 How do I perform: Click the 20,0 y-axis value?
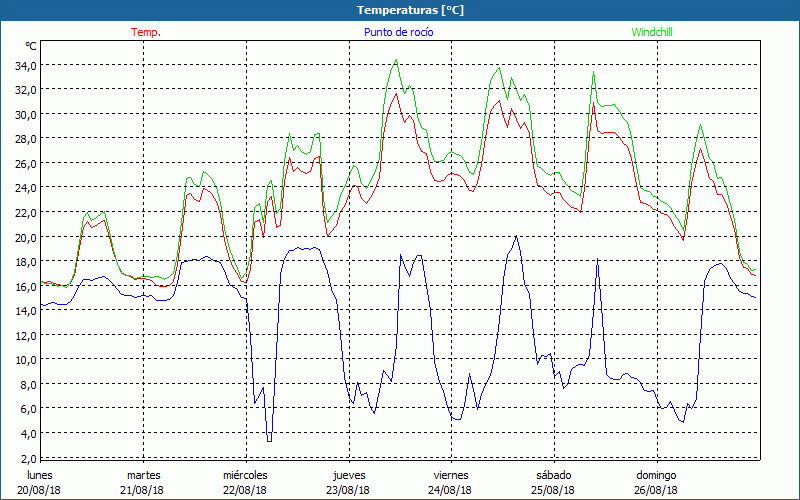pos(25,238)
